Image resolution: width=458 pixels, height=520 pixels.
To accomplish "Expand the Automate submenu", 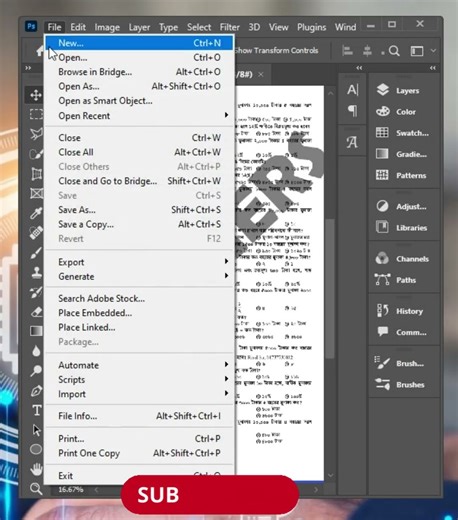I will click(139, 365).
